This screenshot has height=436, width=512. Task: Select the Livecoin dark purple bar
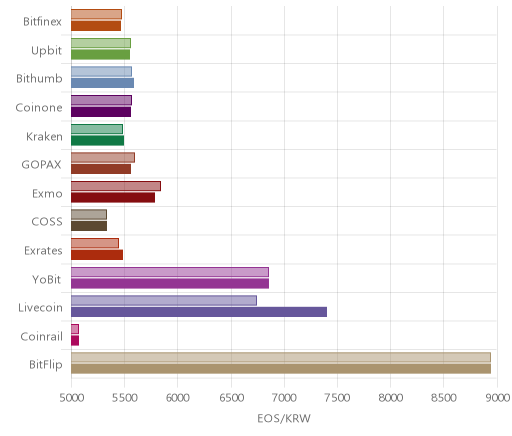pyautogui.click(x=199, y=312)
